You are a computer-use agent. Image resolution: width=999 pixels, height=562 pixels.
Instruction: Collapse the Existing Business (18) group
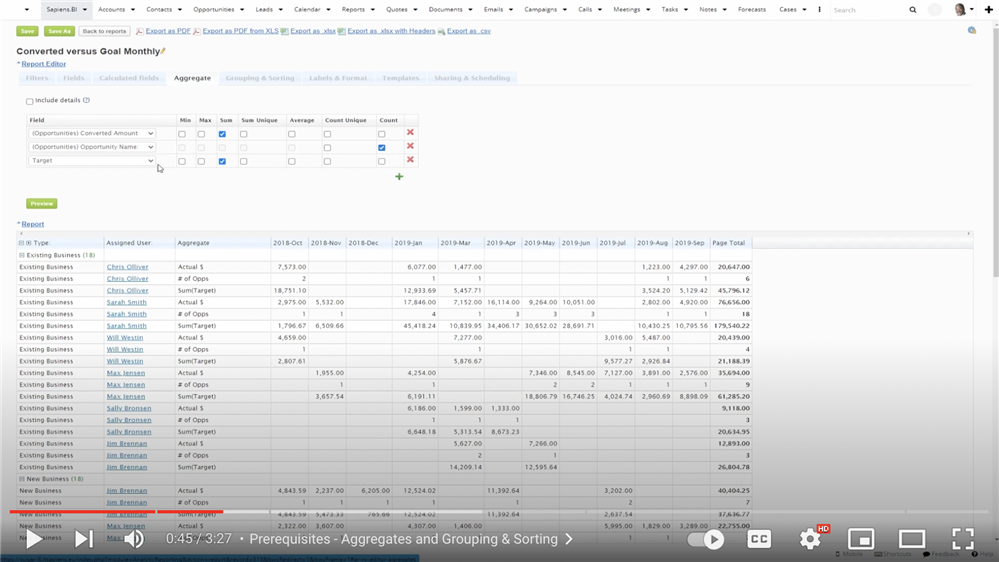click(22, 255)
